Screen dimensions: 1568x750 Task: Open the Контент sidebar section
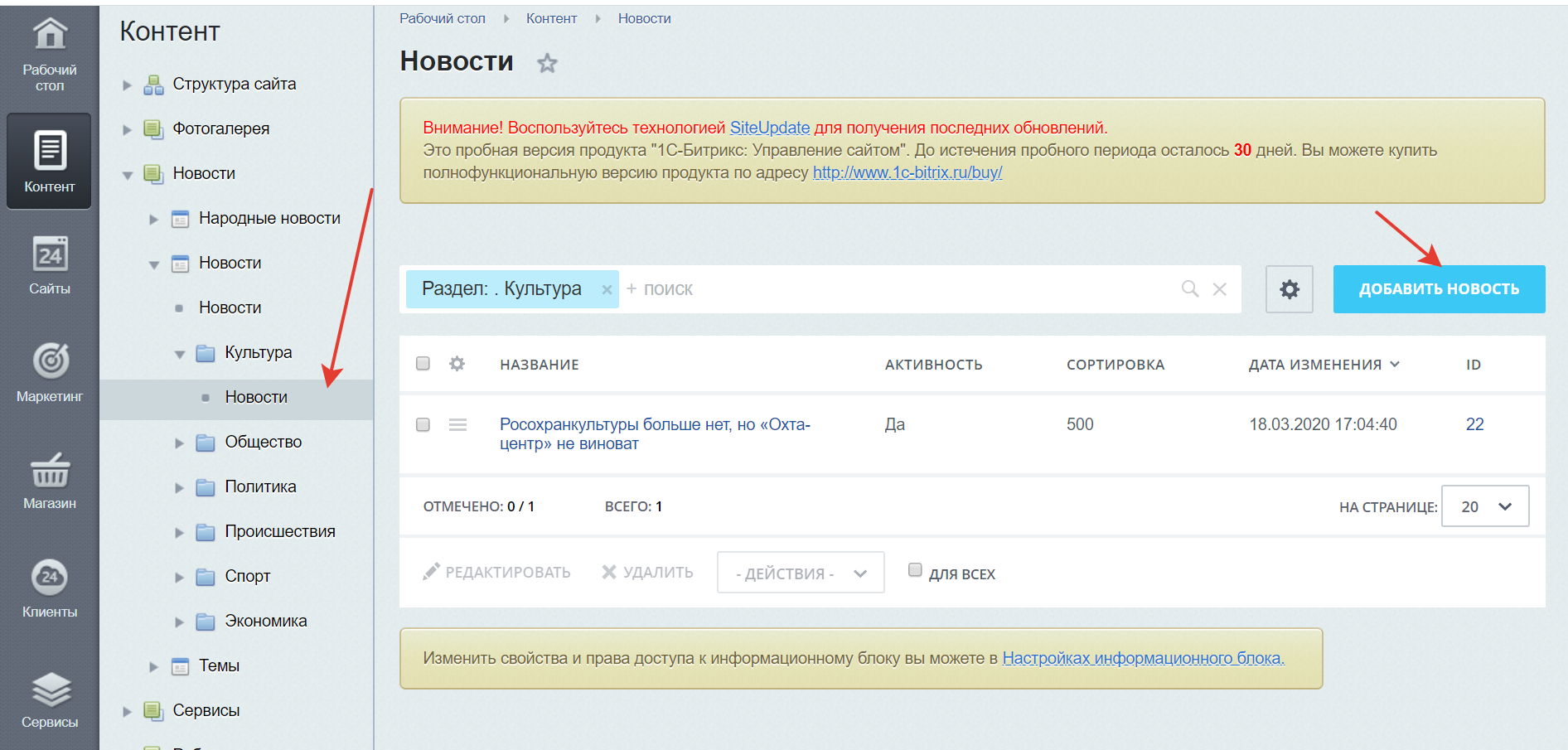coord(50,162)
